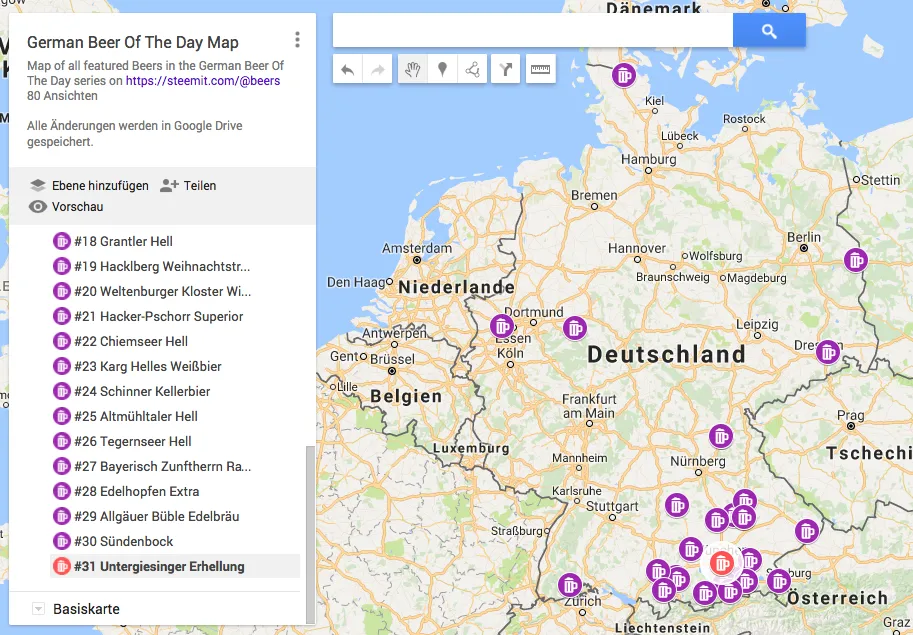913x635 pixels.
Task: Click the layer list vertical scrollbar
Action: [310, 530]
